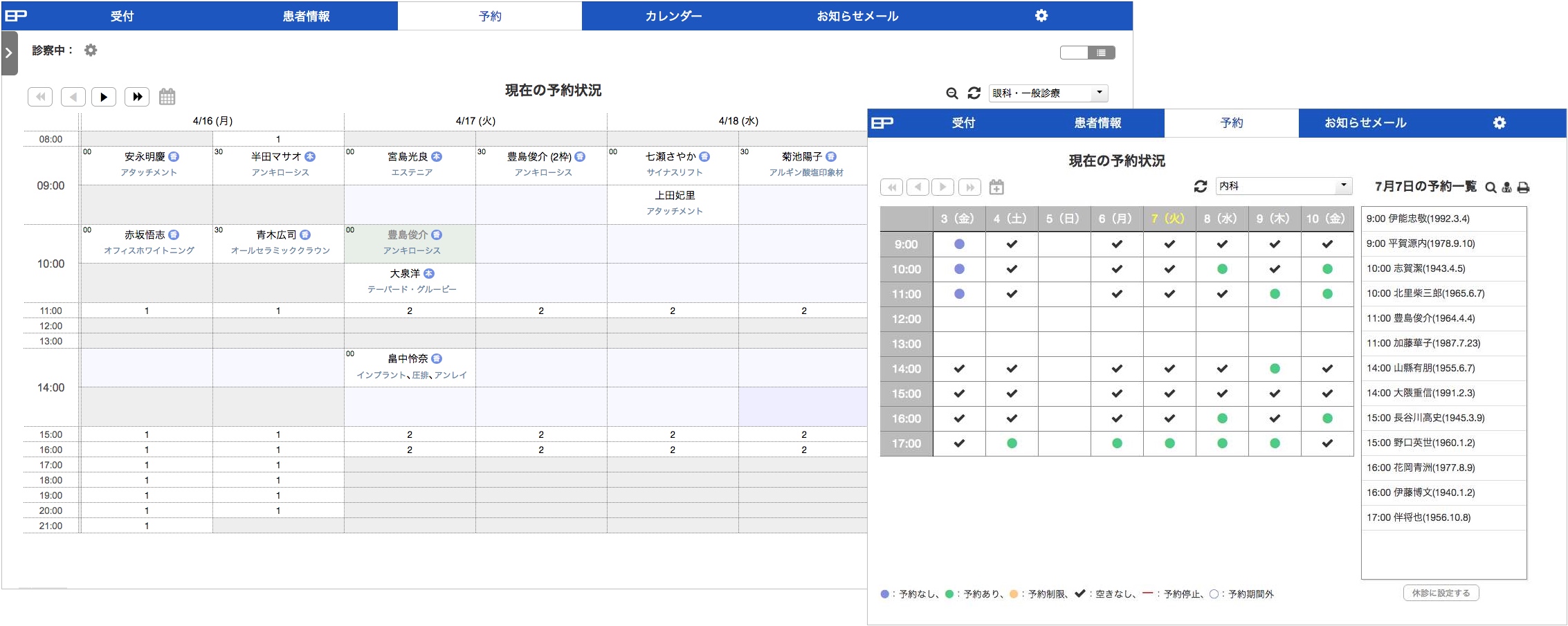Click the EP logo in the left window header
The width and height of the screenshot is (1568, 626).
coord(16,15)
